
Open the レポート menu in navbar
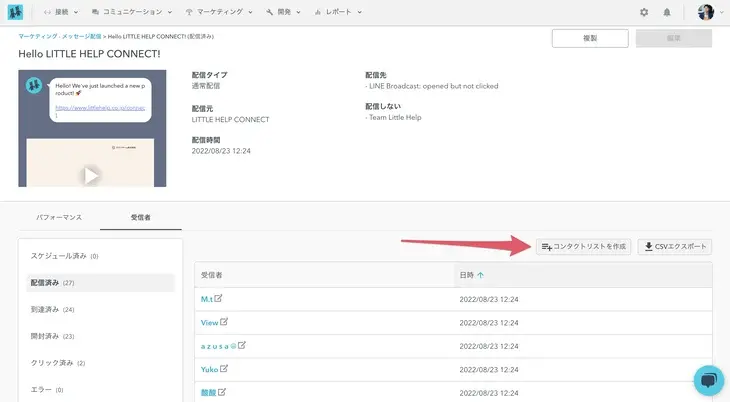tap(339, 13)
